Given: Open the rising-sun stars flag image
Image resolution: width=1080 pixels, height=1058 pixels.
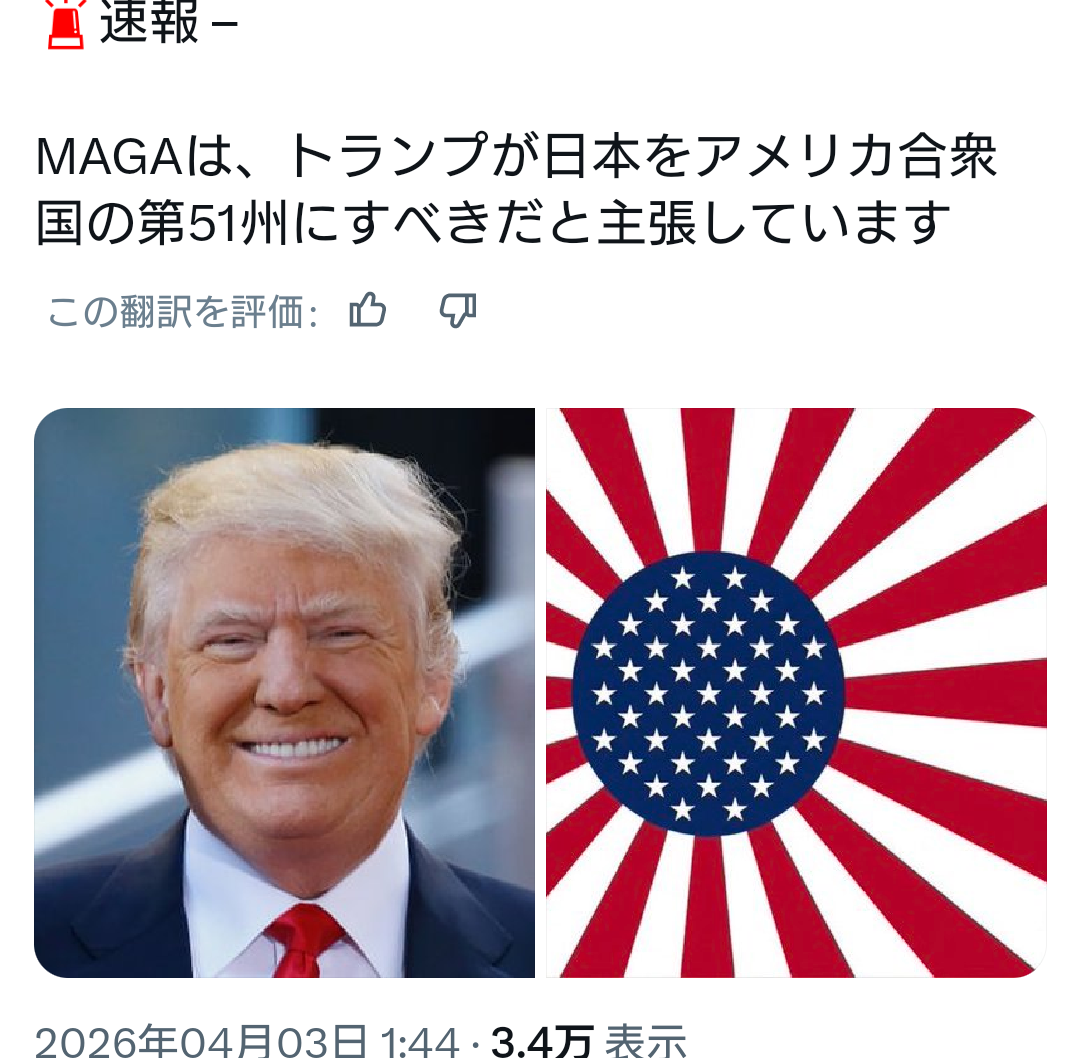Looking at the screenshot, I should coord(796,692).
